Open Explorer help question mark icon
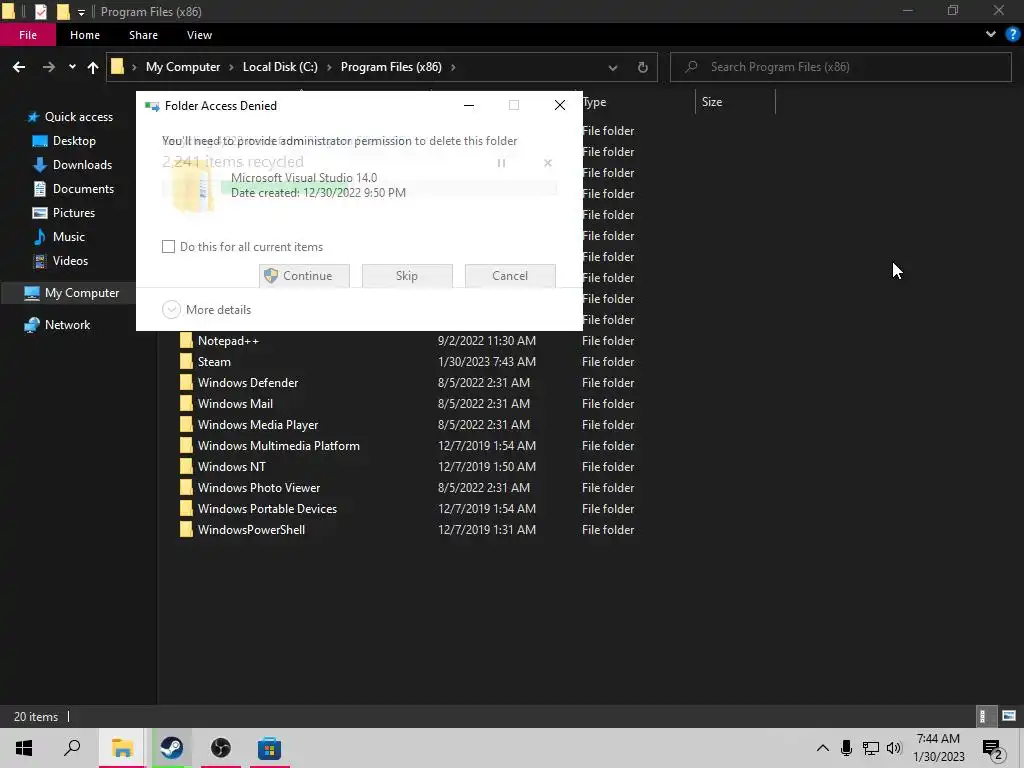This screenshot has height=768, width=1024. (1012, 35)
